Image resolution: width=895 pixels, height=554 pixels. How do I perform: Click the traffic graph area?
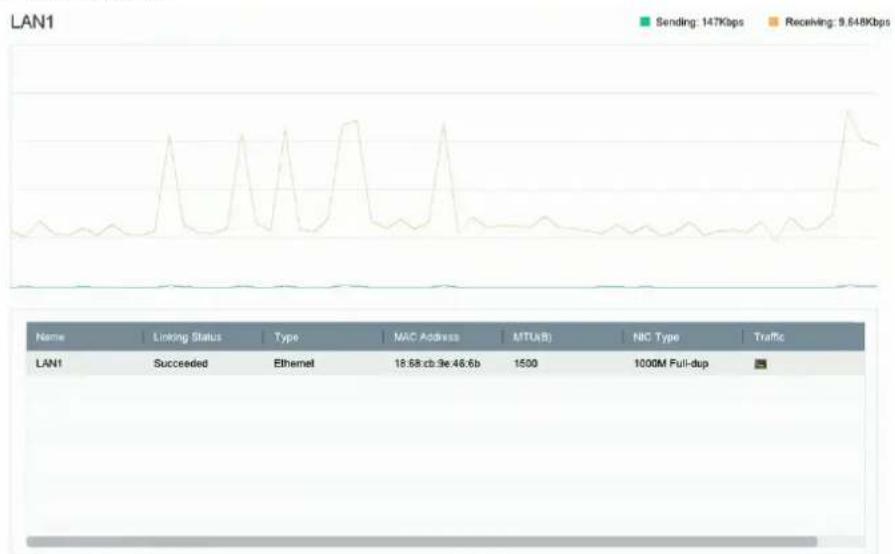[444, 167]
